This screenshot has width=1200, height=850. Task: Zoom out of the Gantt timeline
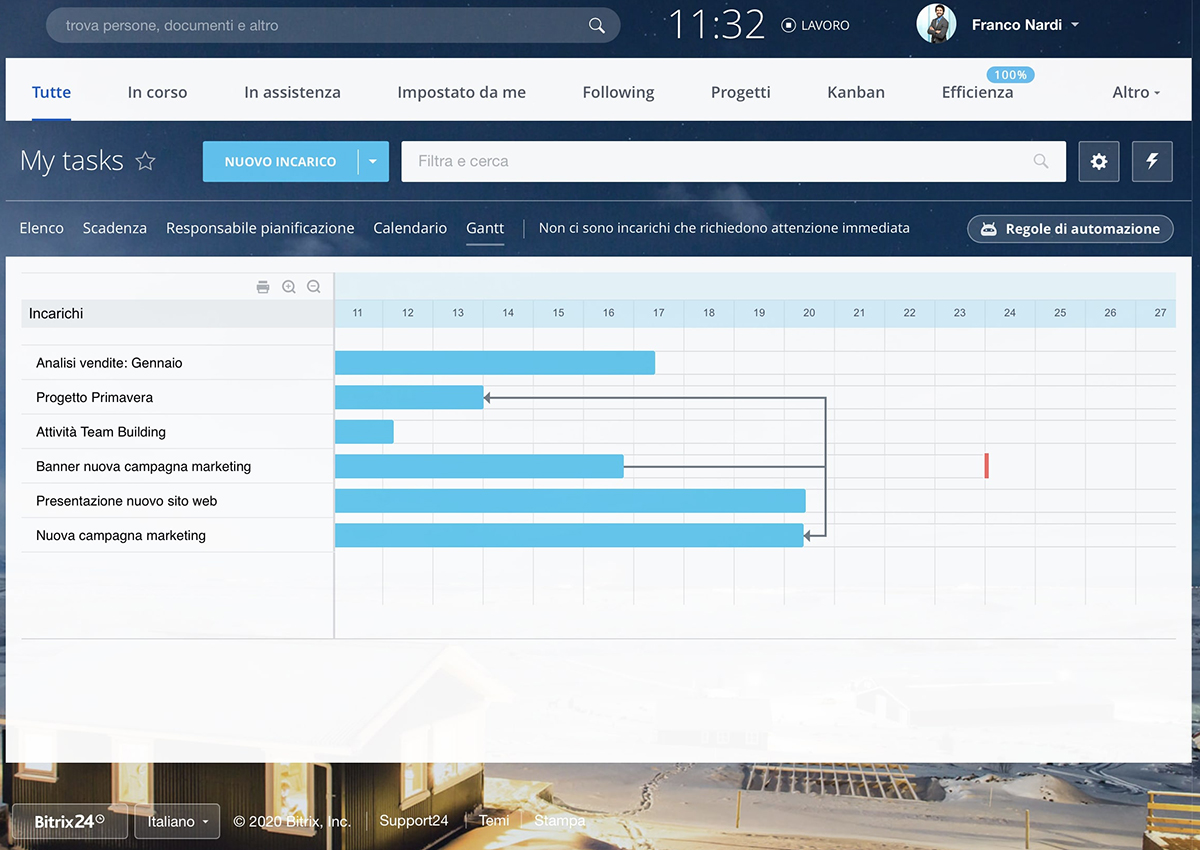(314, 286)
